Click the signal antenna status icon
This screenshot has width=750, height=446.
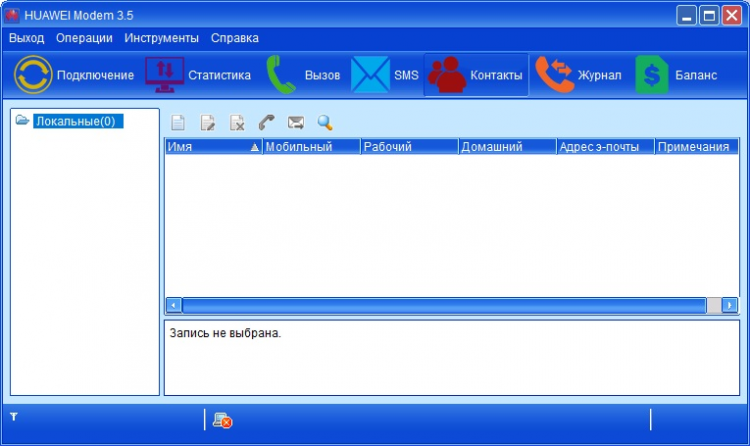14,417
